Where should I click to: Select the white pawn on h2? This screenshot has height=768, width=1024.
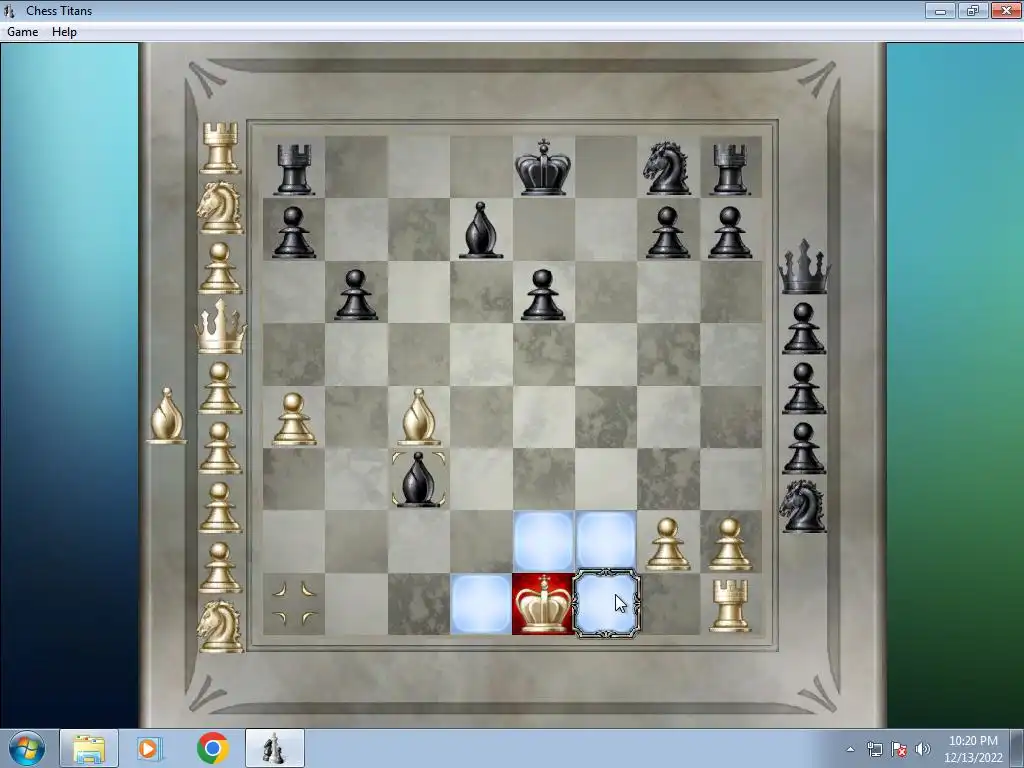(730, 544)
